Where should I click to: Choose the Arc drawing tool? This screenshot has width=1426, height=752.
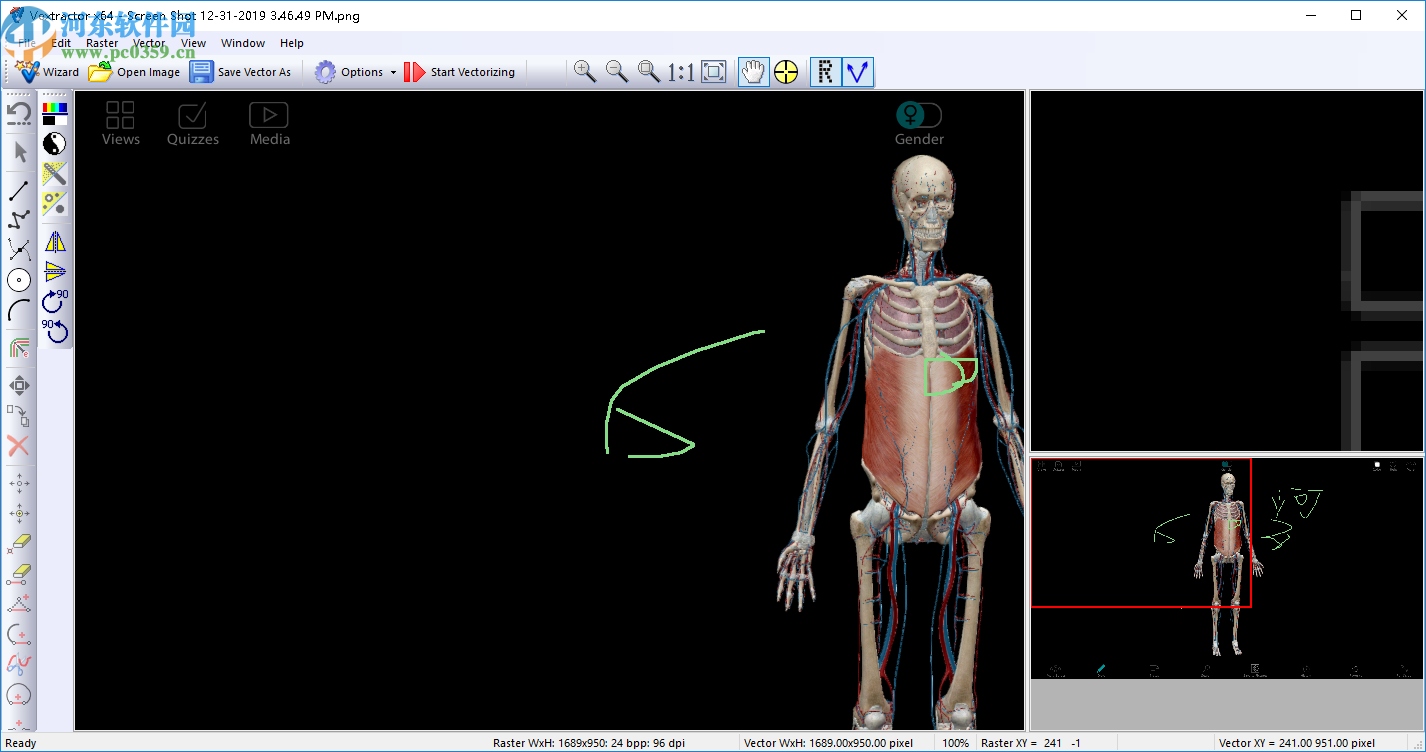point(19,311)
